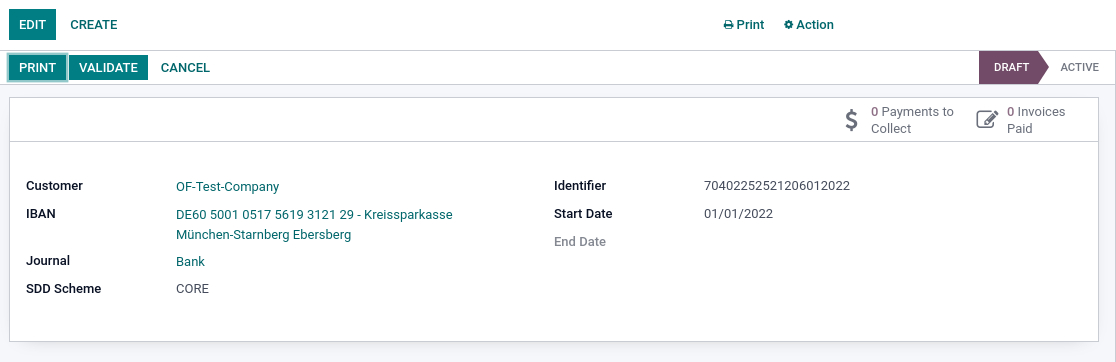
Task: Click the Identifier value 70402252521206012022
Action: [x=777, y=186]
